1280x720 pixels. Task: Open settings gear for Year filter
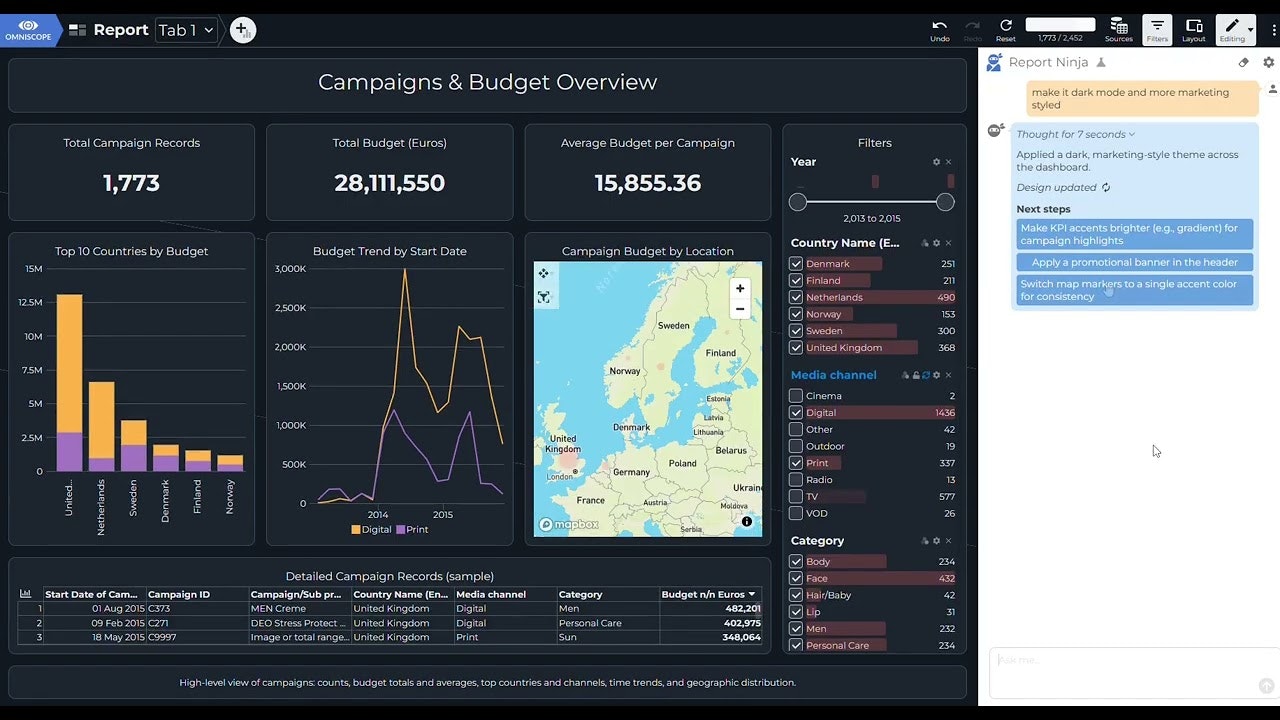(x=936, y=162)
